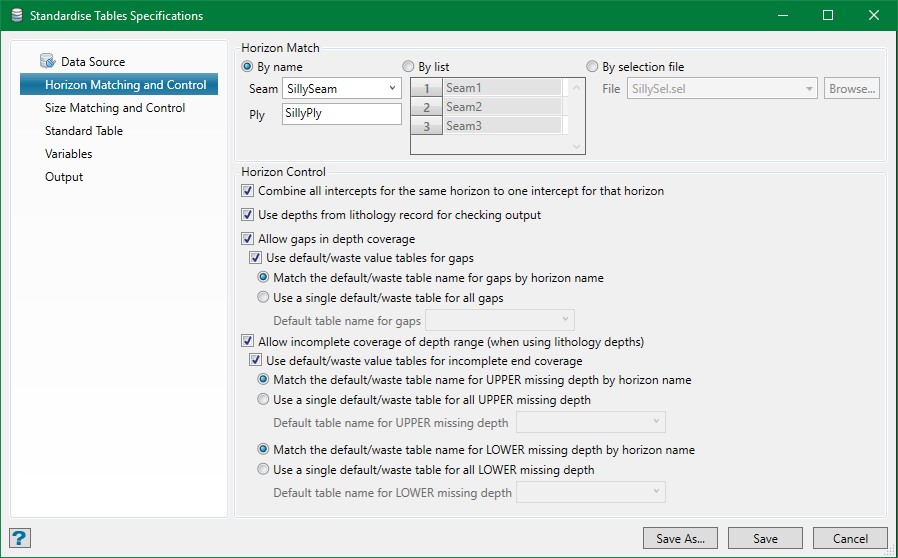Cancel the Standardise Tables dialog
This screenshot has height=558, width=898.
coord(850,539)
